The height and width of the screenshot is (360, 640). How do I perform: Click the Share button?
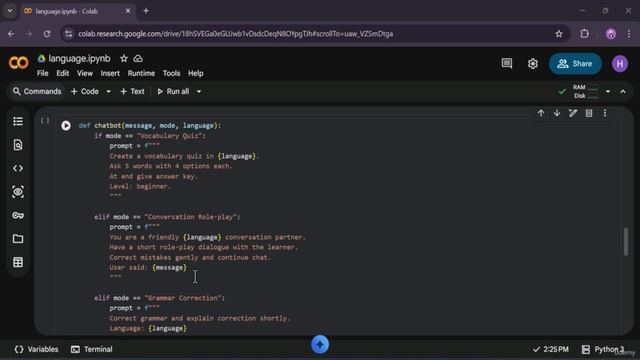click(575, 64)
